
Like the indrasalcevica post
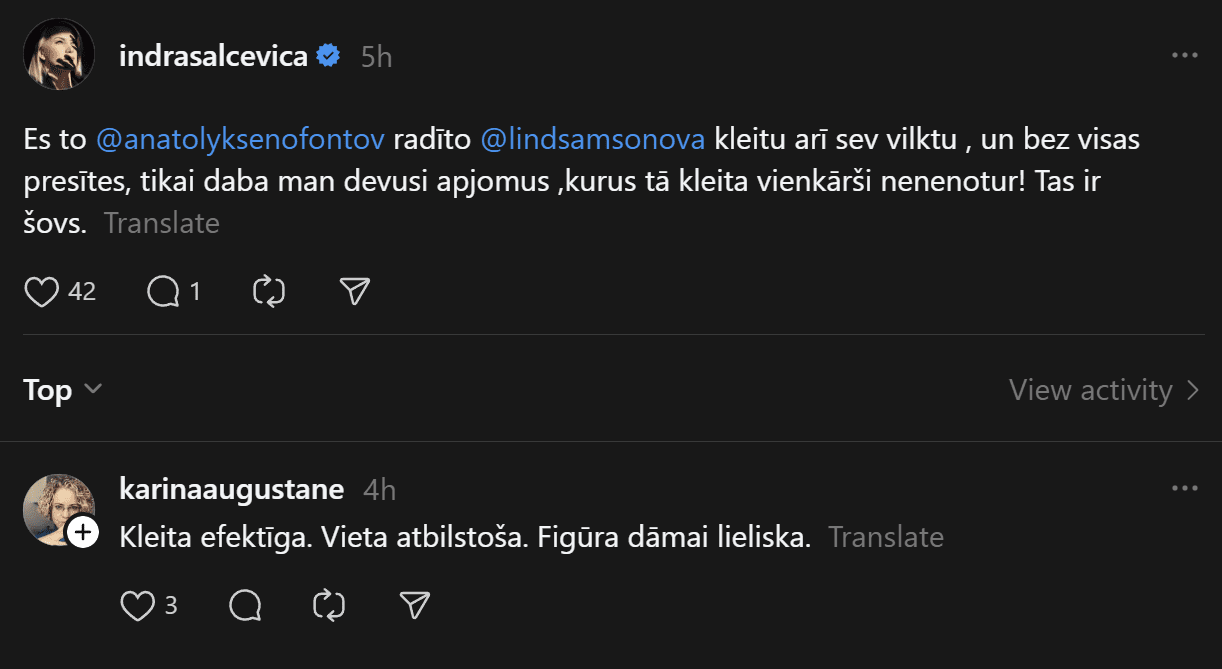pyautogui.click(x=41, y=292)
